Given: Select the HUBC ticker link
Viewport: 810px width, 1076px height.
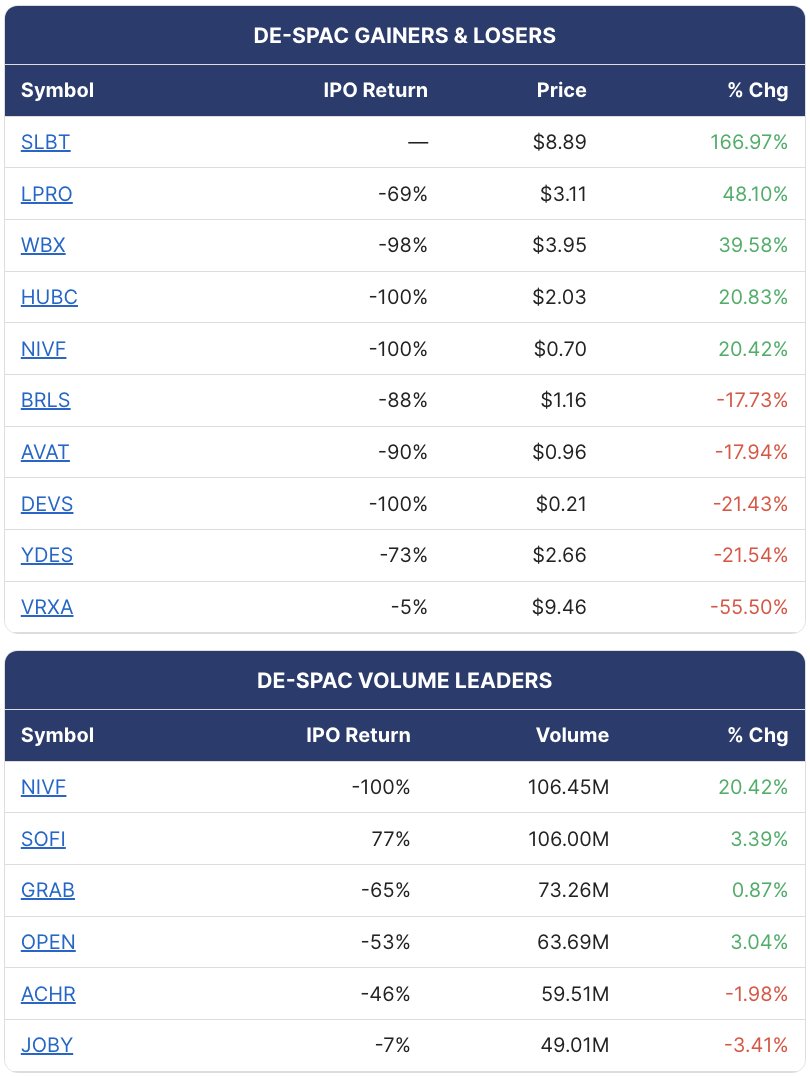Looking at the screenshot, I should [49, 297].
